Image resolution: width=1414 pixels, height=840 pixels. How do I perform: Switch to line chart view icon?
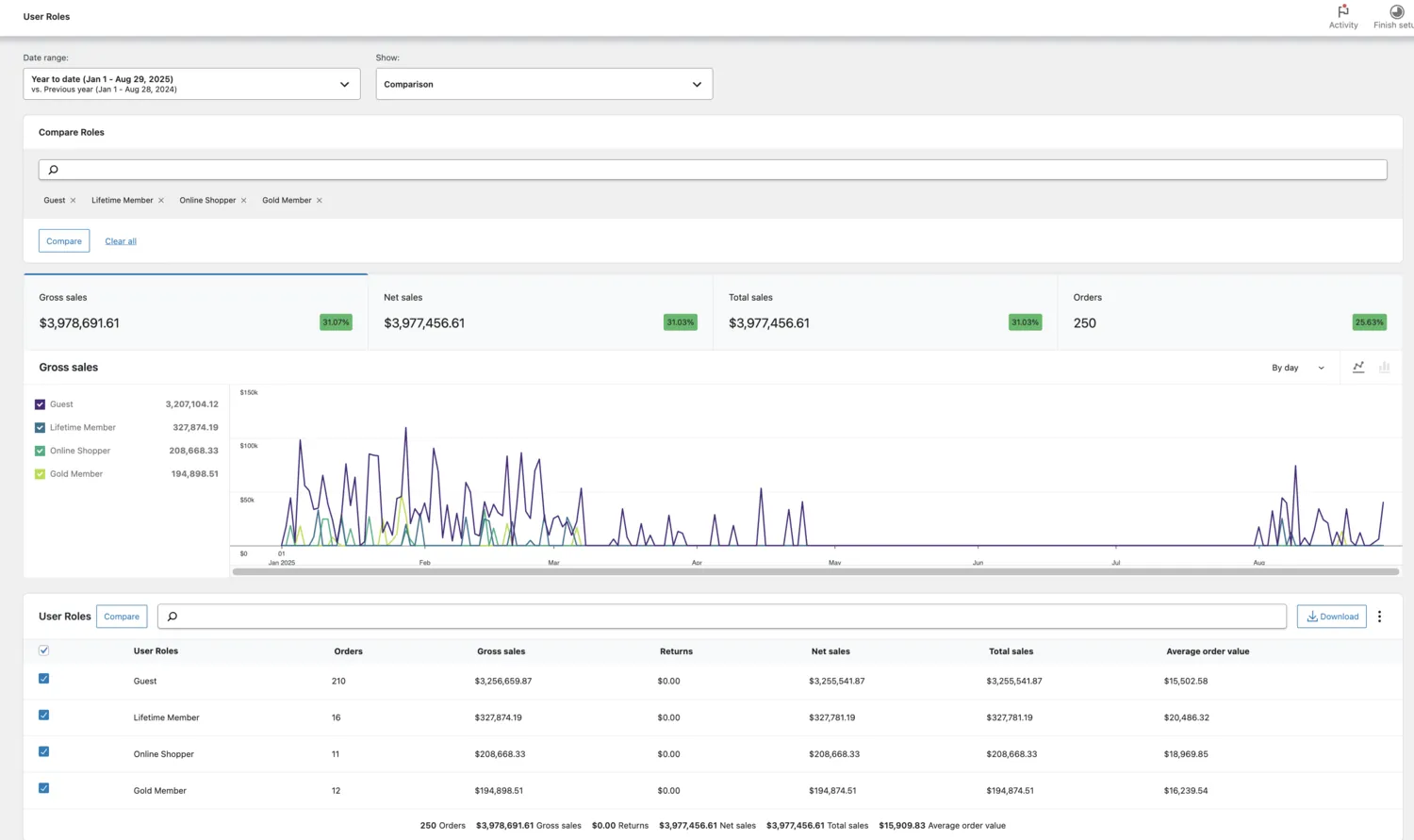(1358, 368)
